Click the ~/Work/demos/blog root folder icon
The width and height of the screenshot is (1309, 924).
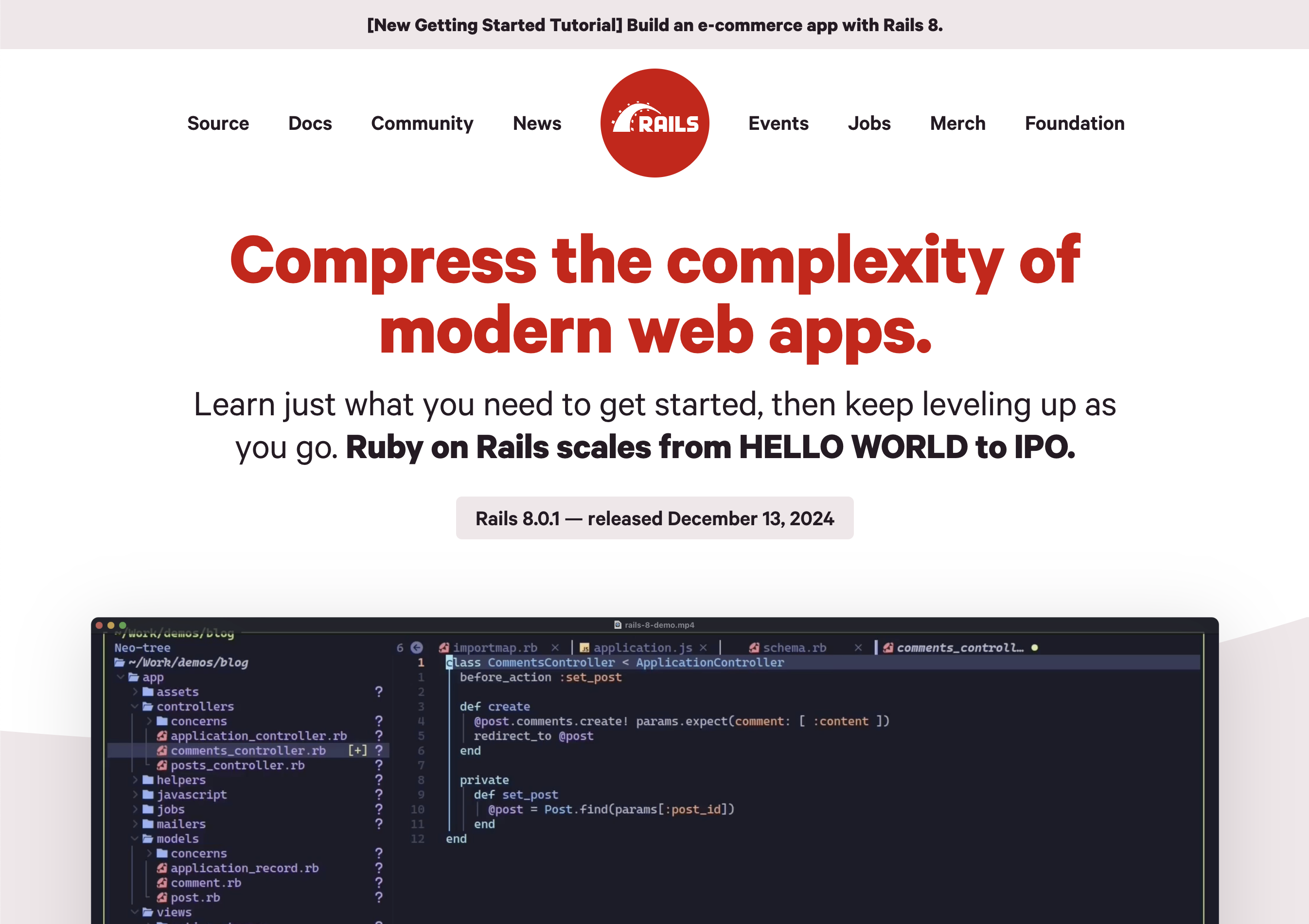point(120,662)
